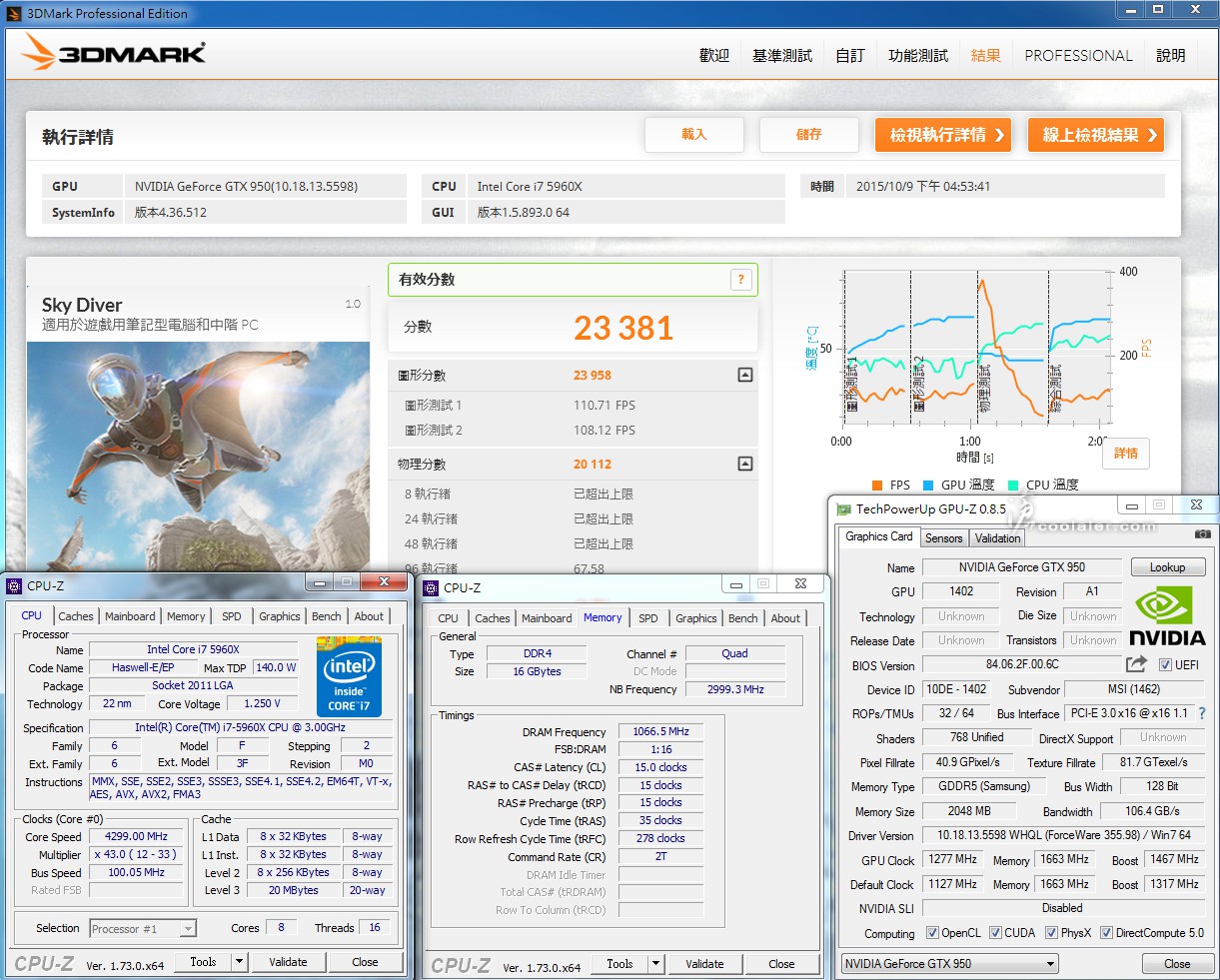The image size is (1220, 980).
Task: Click the 圖形測試 1 row 110.71 FPS
Action: click(574, 406)
